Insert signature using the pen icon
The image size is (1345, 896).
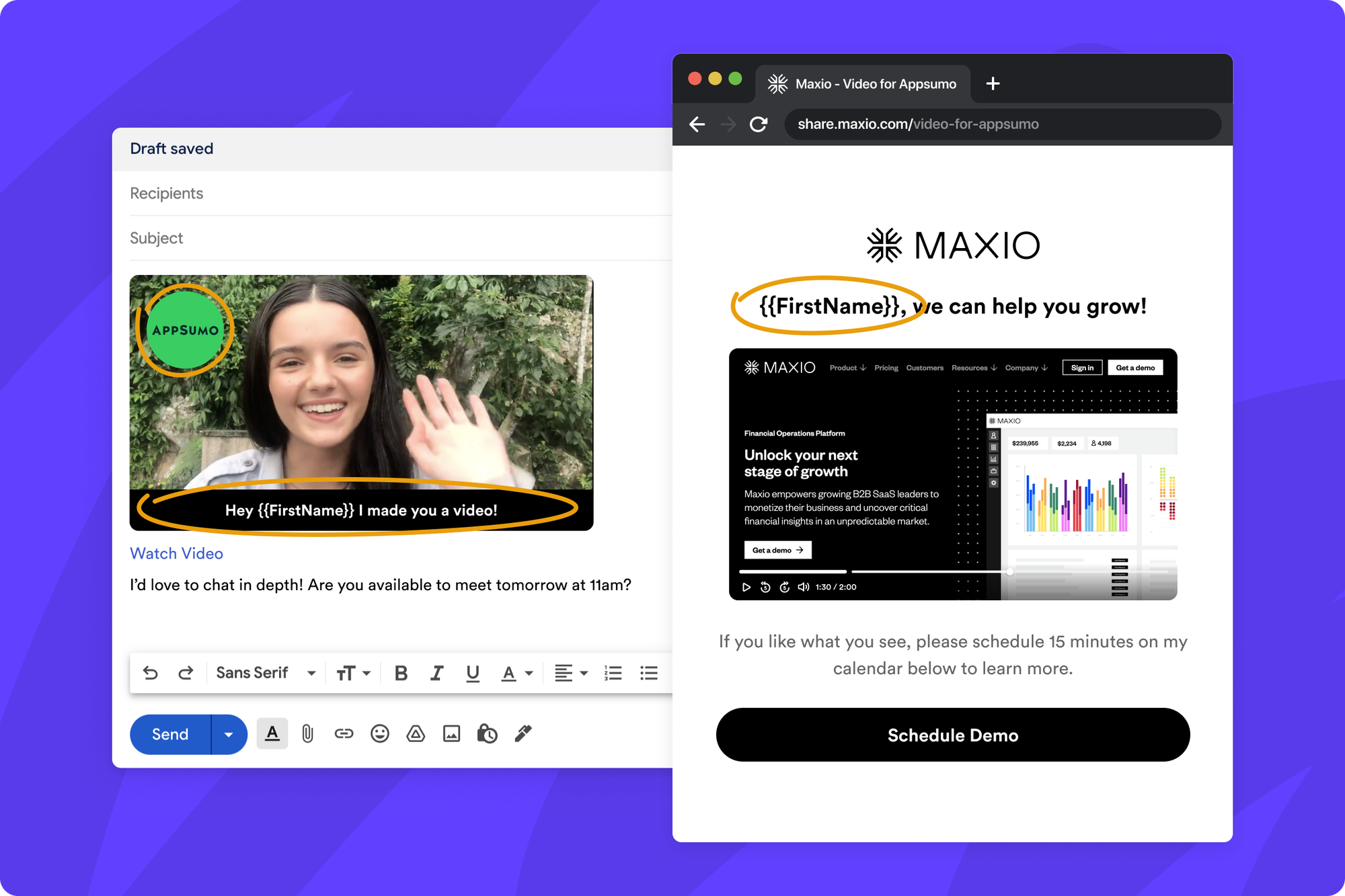pos(523,733)
